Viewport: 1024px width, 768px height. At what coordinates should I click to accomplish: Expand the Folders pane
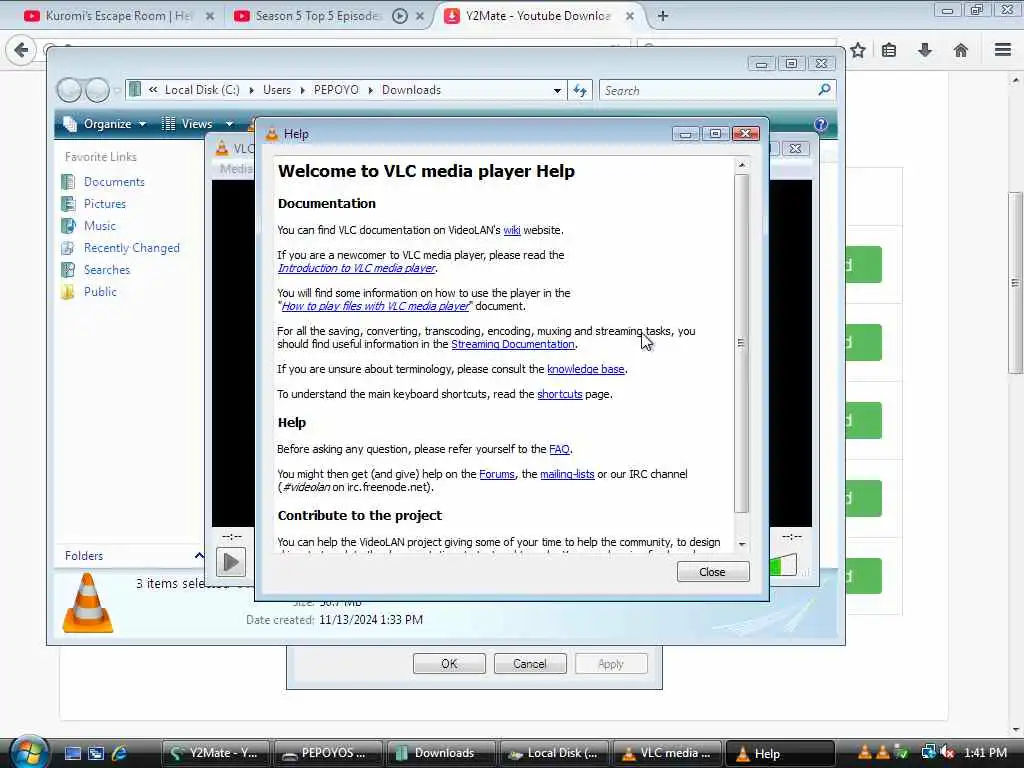pos(199,556)
